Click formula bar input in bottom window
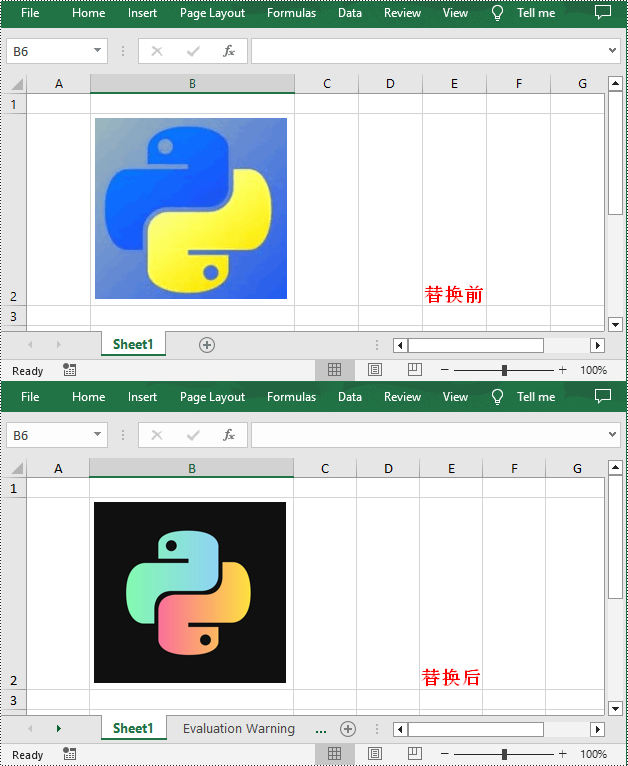 [x=429, y=435]
